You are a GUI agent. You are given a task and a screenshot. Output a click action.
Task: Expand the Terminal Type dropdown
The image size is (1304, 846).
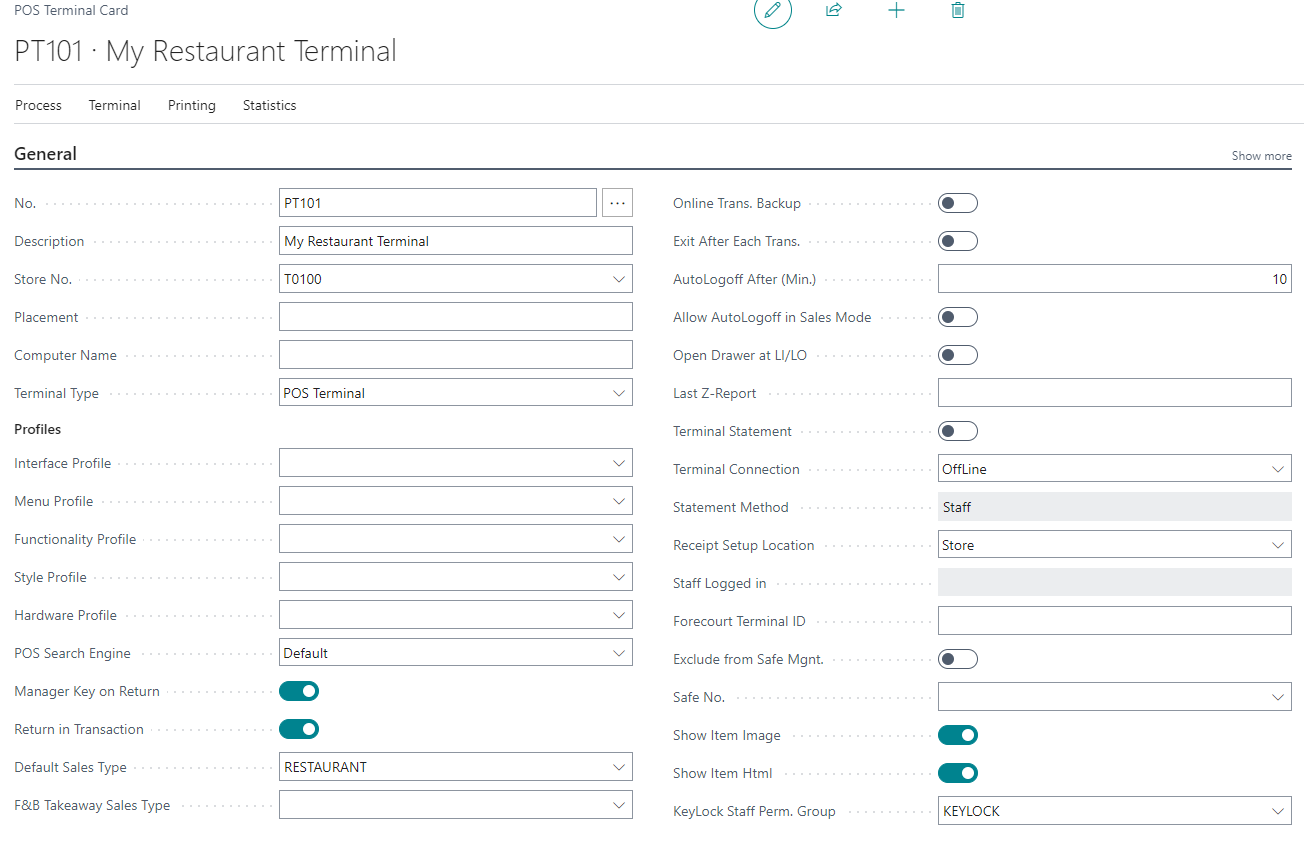click(x=619, y=393)
